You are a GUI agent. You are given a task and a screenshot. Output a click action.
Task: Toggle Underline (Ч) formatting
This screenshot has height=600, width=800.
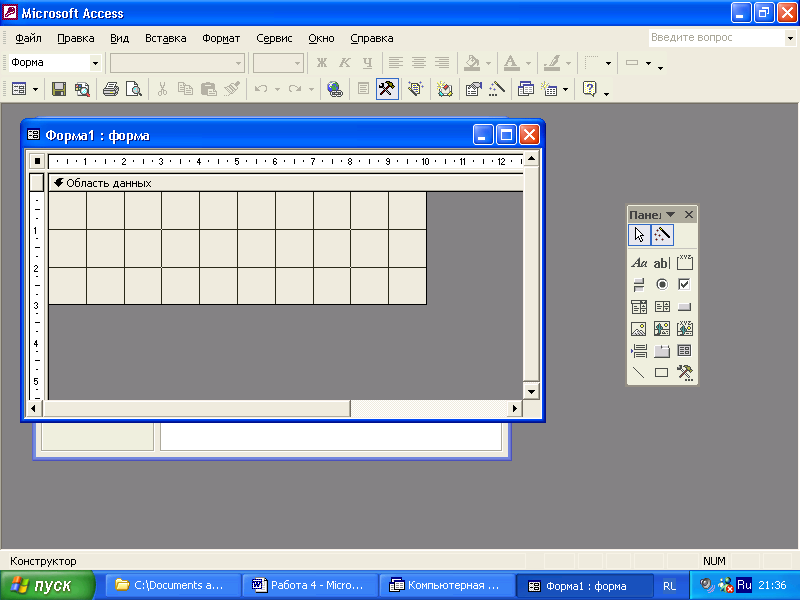pos(367,63)
